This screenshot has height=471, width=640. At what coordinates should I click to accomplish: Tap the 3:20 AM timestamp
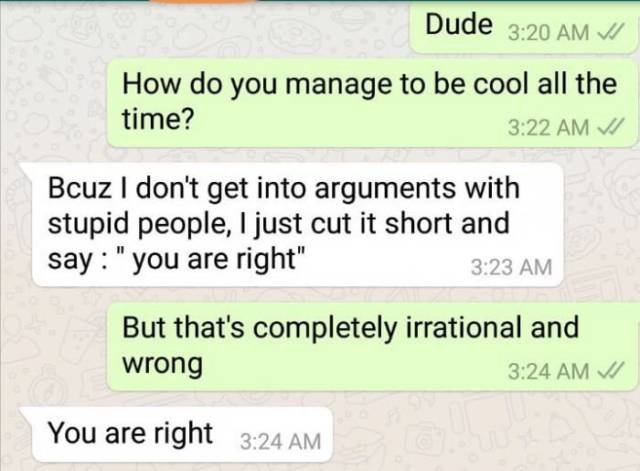(549, 33)
